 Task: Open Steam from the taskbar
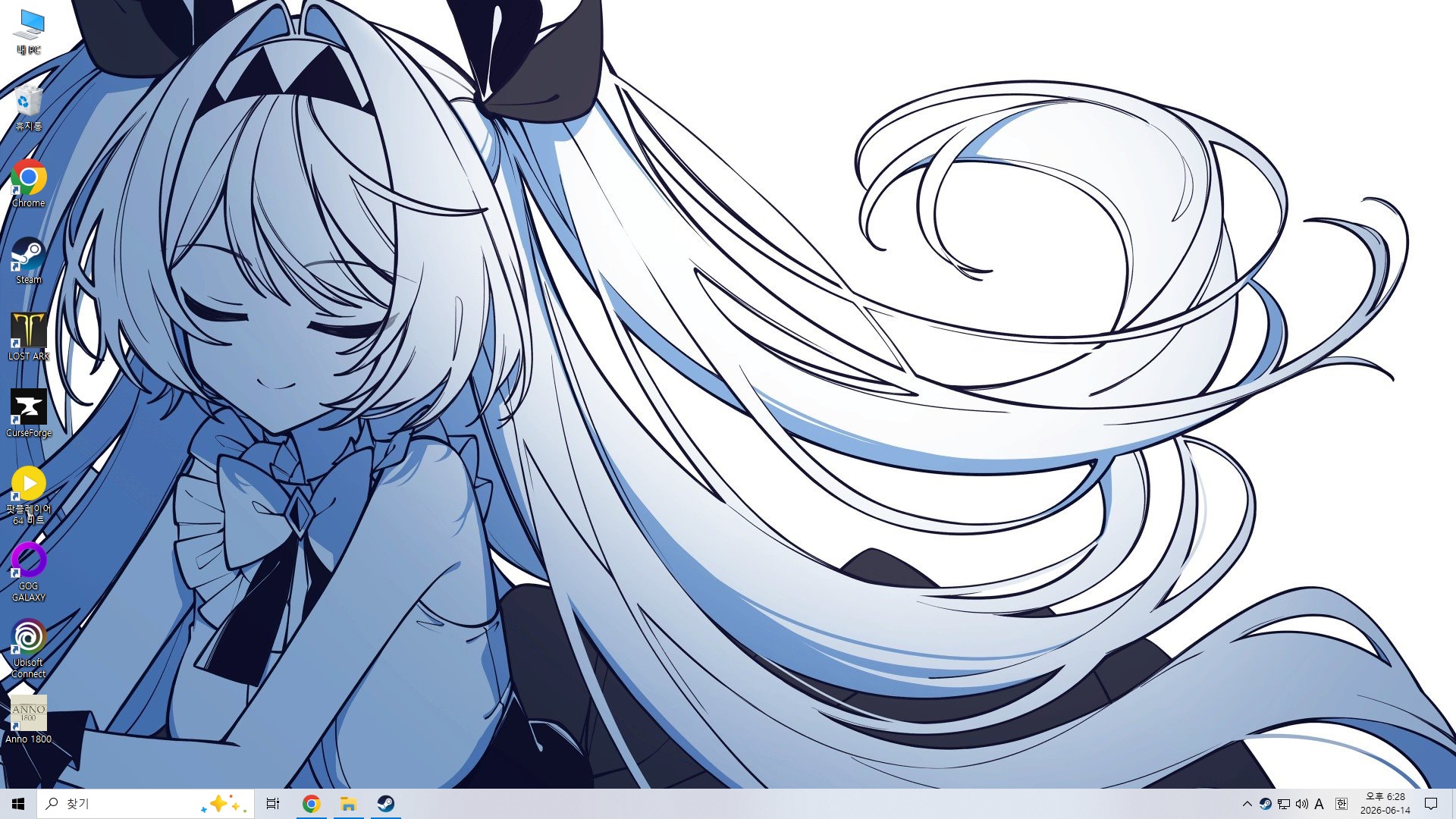(385, 804)
